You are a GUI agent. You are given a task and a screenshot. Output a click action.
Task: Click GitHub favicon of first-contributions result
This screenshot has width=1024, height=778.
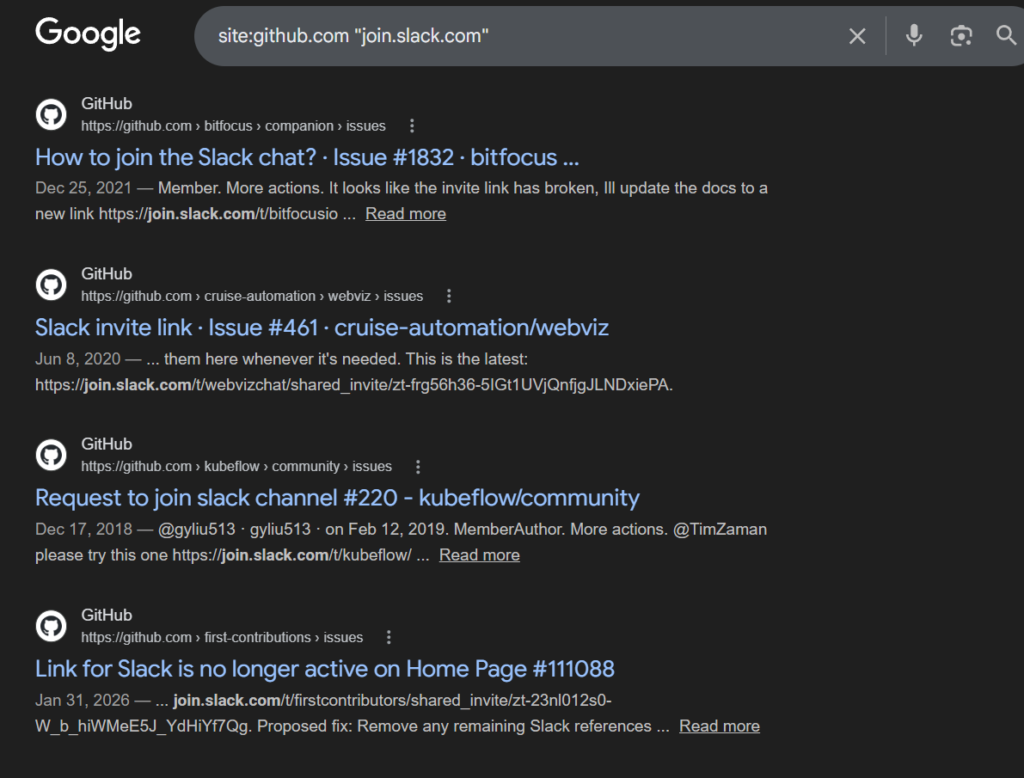[51, 626]
